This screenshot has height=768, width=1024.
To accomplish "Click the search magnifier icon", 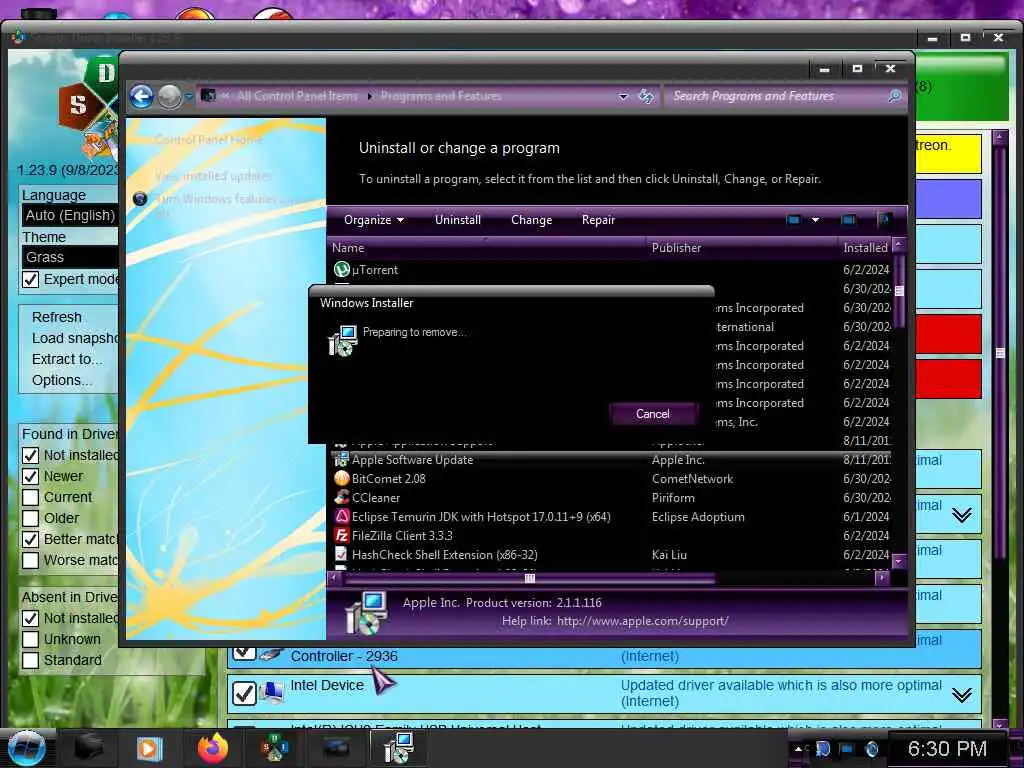I will point(895,96).
